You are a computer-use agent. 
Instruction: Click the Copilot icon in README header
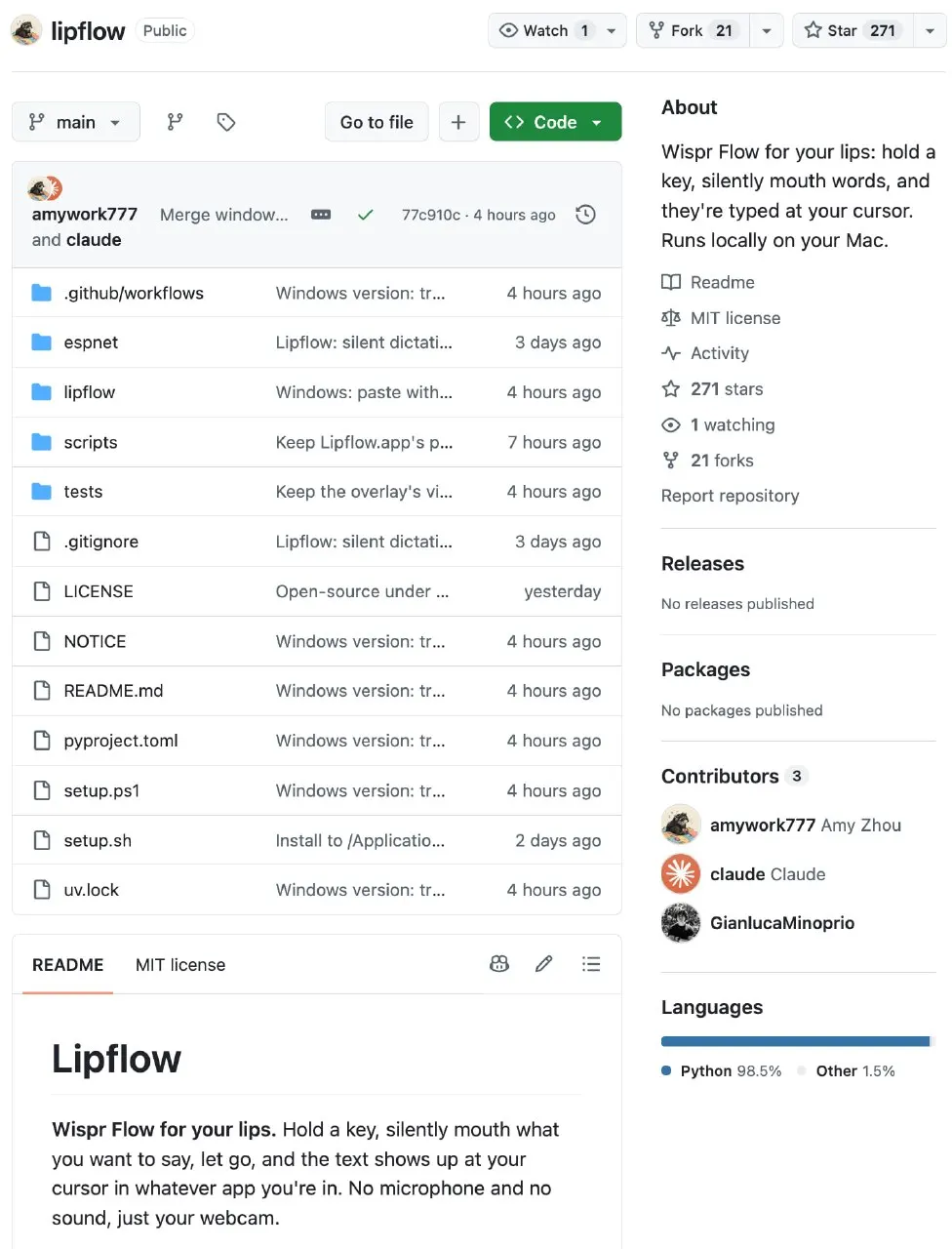[499, 964]
